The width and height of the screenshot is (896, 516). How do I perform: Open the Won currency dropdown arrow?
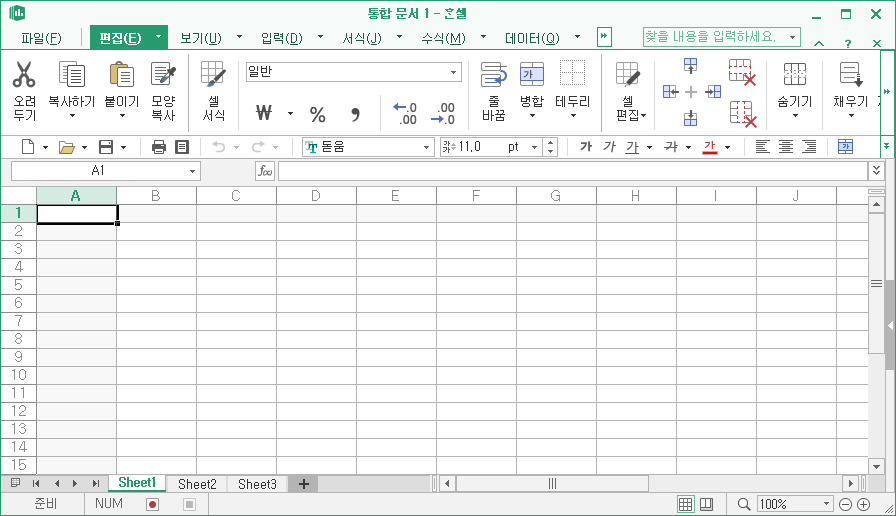pyautogui.click(x=290, y=113)
